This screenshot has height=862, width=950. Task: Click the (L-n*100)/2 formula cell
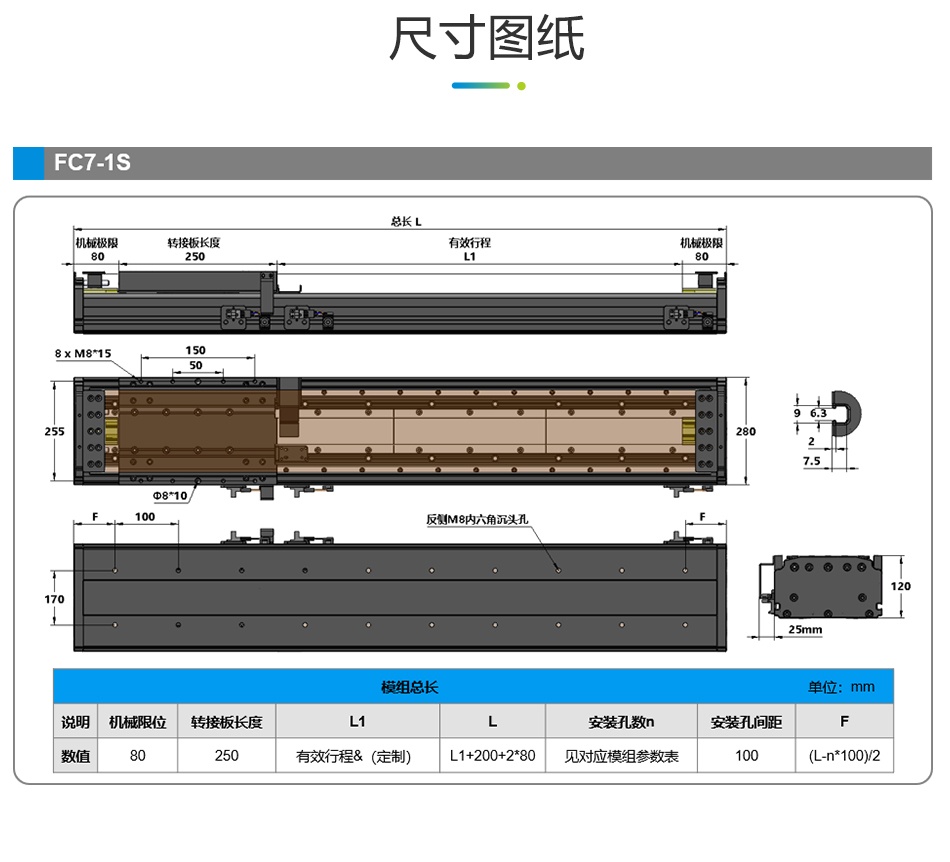tap(844, 756)
